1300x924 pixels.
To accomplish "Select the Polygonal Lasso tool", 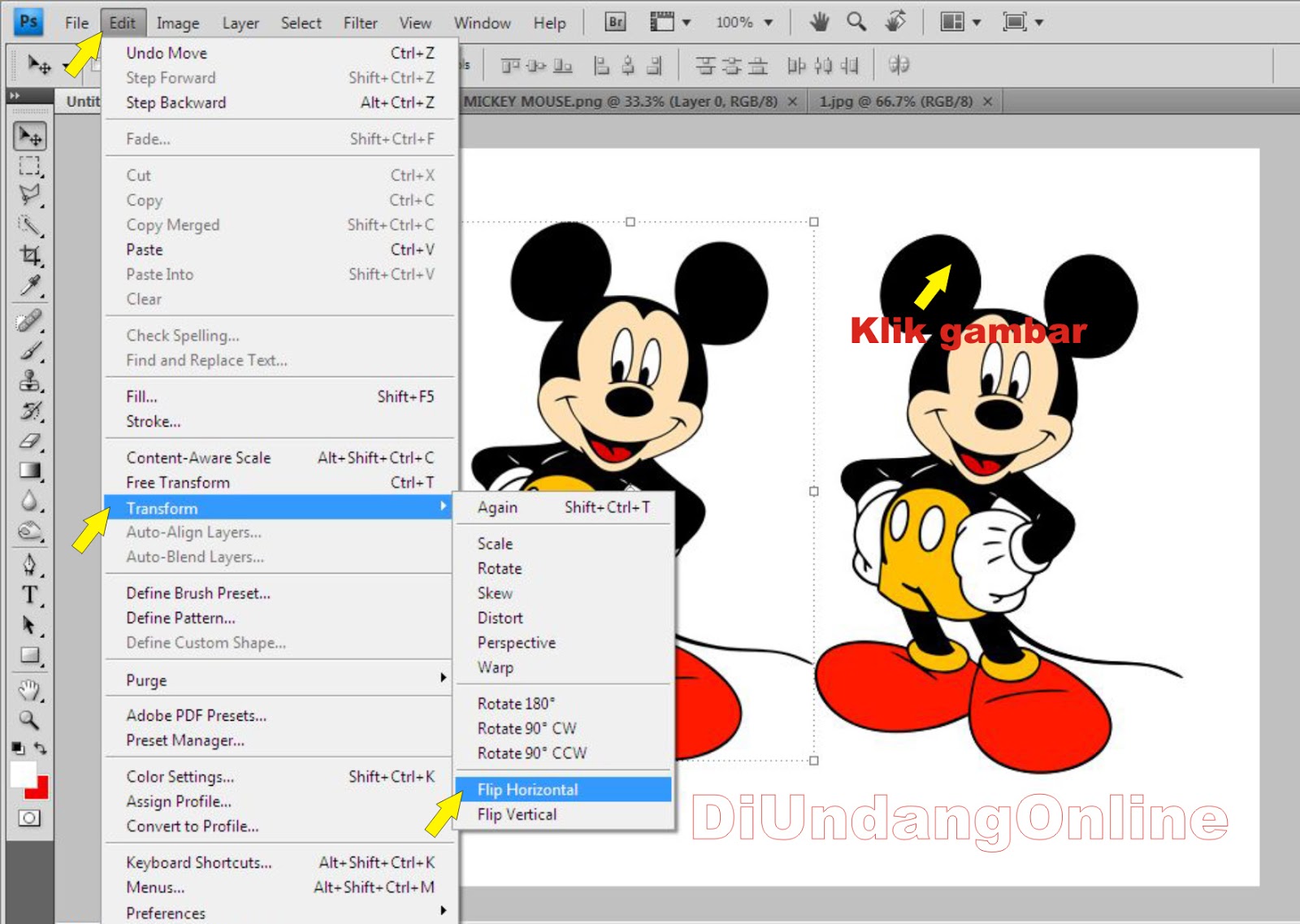I will tap(30, 195).
